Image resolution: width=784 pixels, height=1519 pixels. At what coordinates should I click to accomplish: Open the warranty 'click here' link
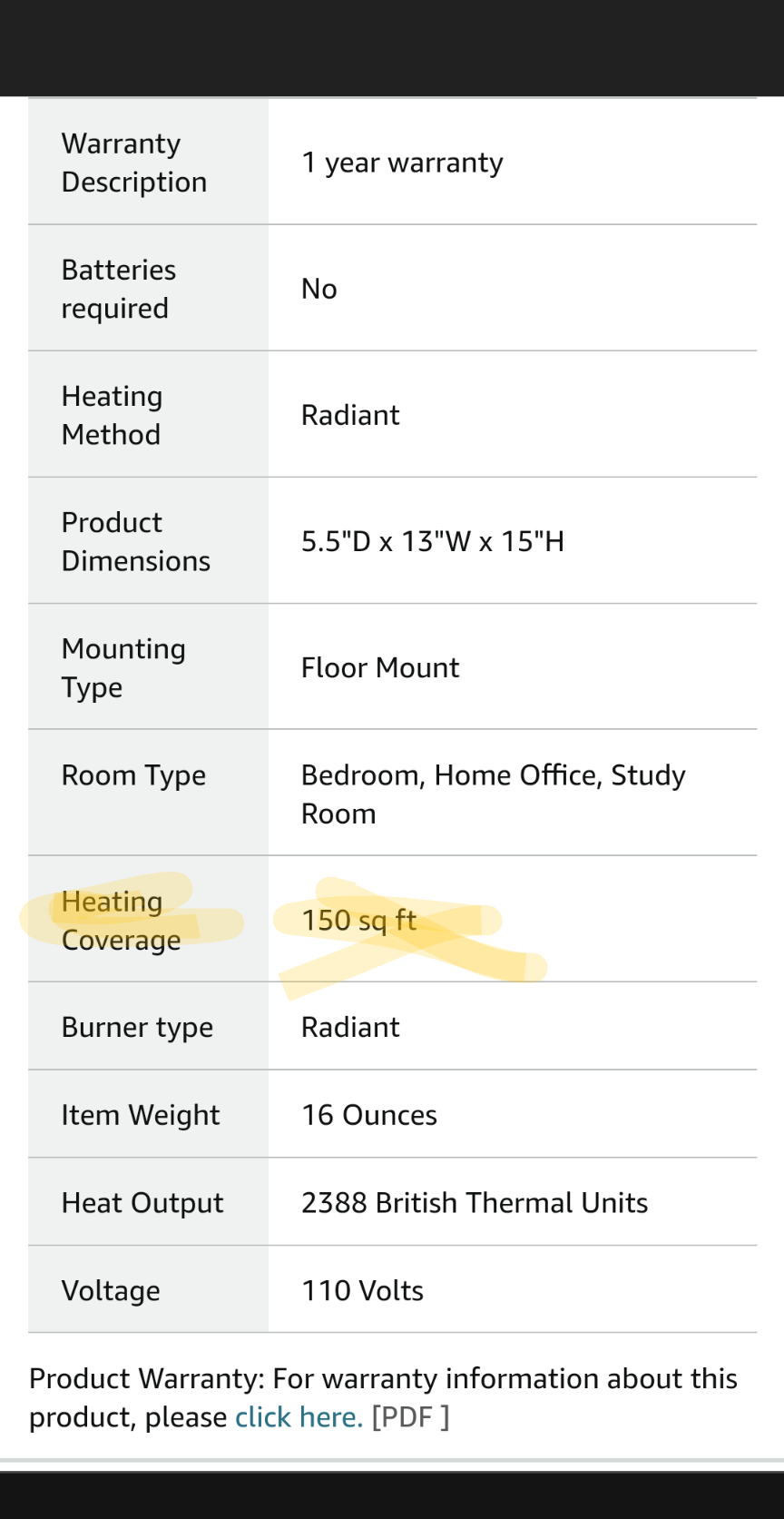pyautogui.click(x=299, y=1416)
